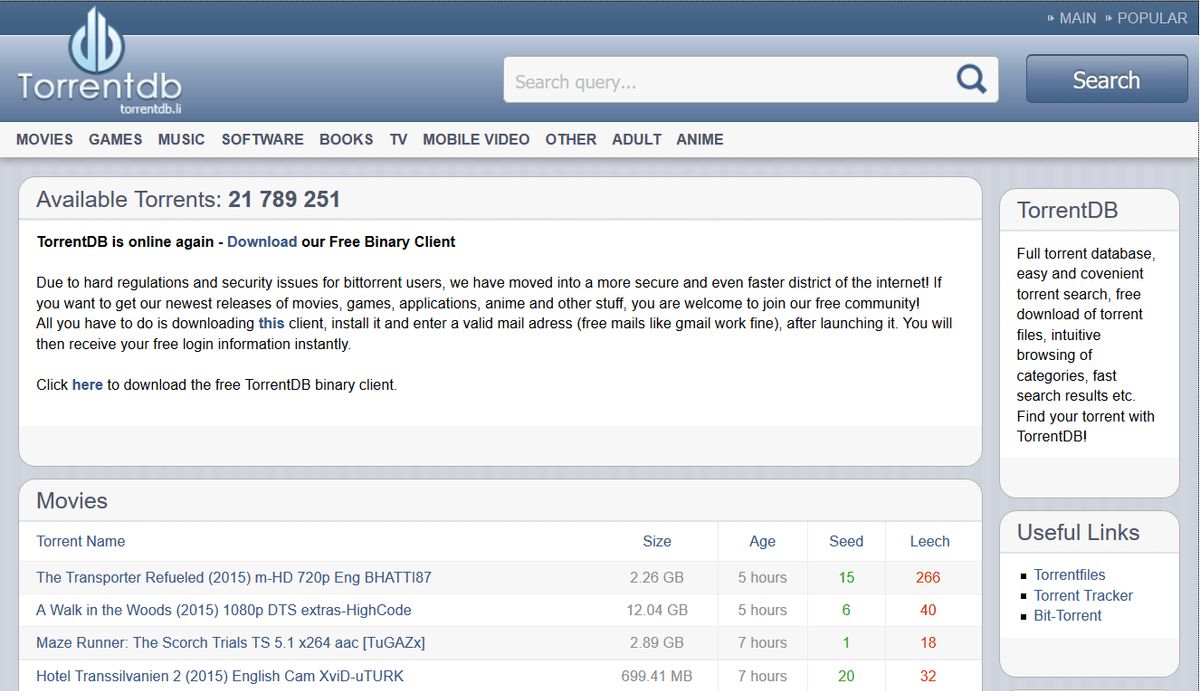Click the magnifying glass search icon
This screenshot has width=1200, height=691.
point(969,78)
